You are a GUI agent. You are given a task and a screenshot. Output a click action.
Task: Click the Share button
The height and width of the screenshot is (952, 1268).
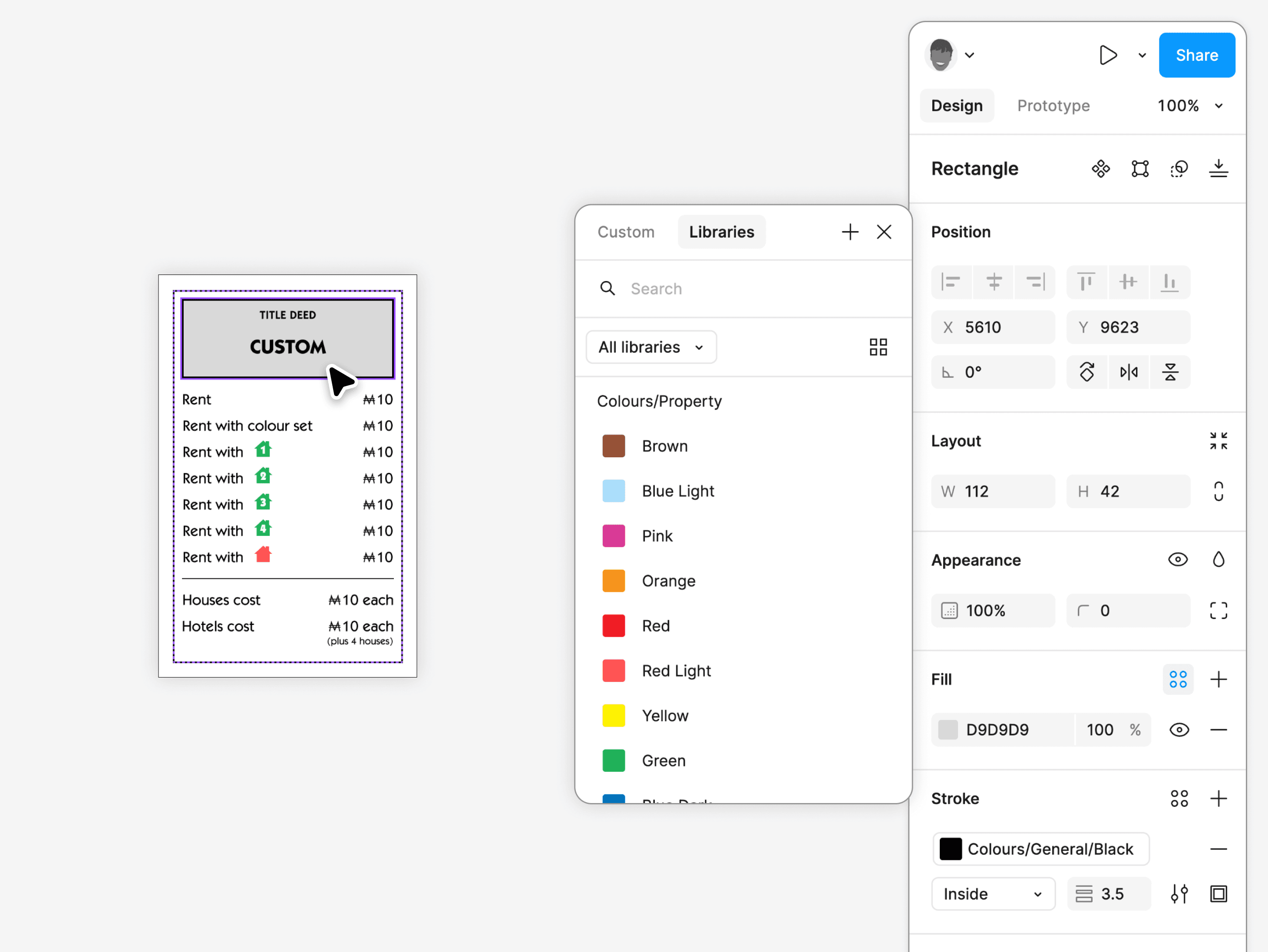(1196, 56)
